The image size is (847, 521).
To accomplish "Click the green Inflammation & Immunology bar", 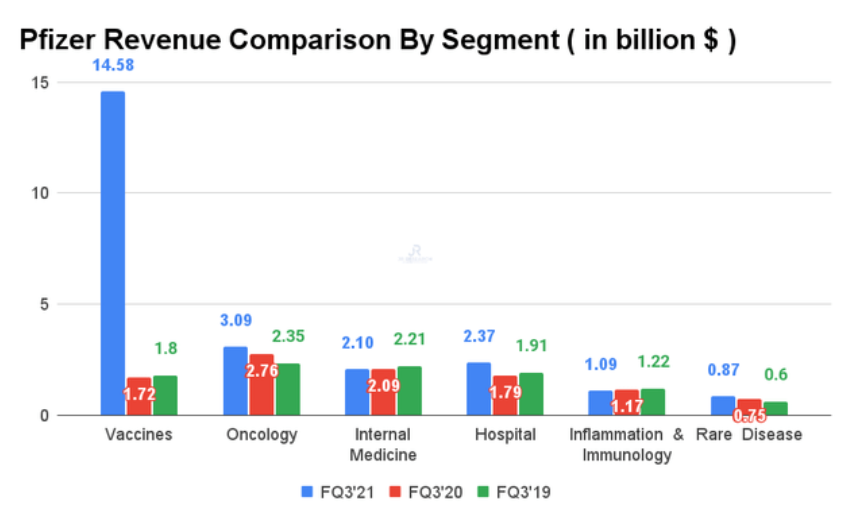I will click(653, 402).
